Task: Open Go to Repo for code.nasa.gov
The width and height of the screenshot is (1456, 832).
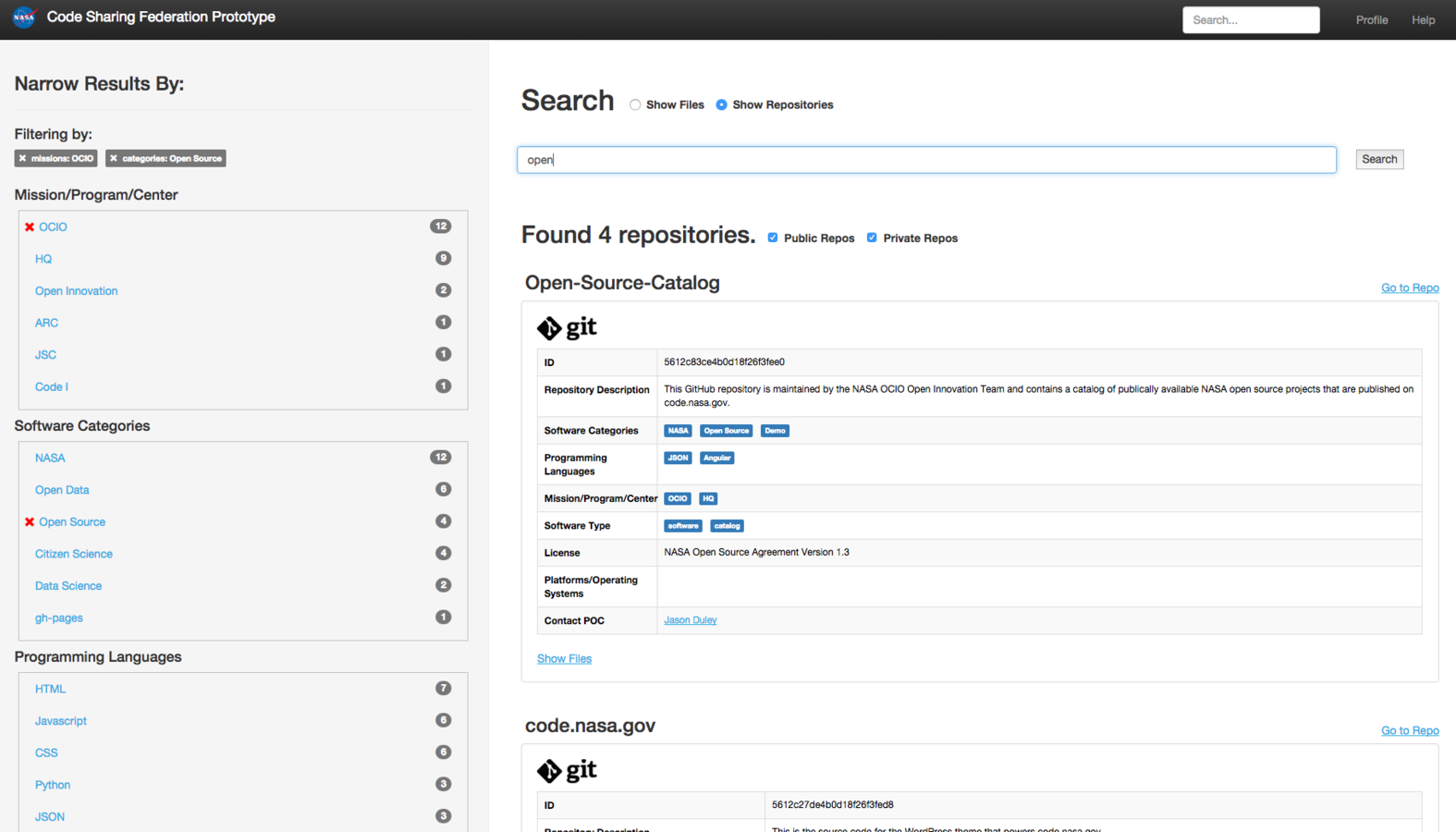Action: [1410, 730]
